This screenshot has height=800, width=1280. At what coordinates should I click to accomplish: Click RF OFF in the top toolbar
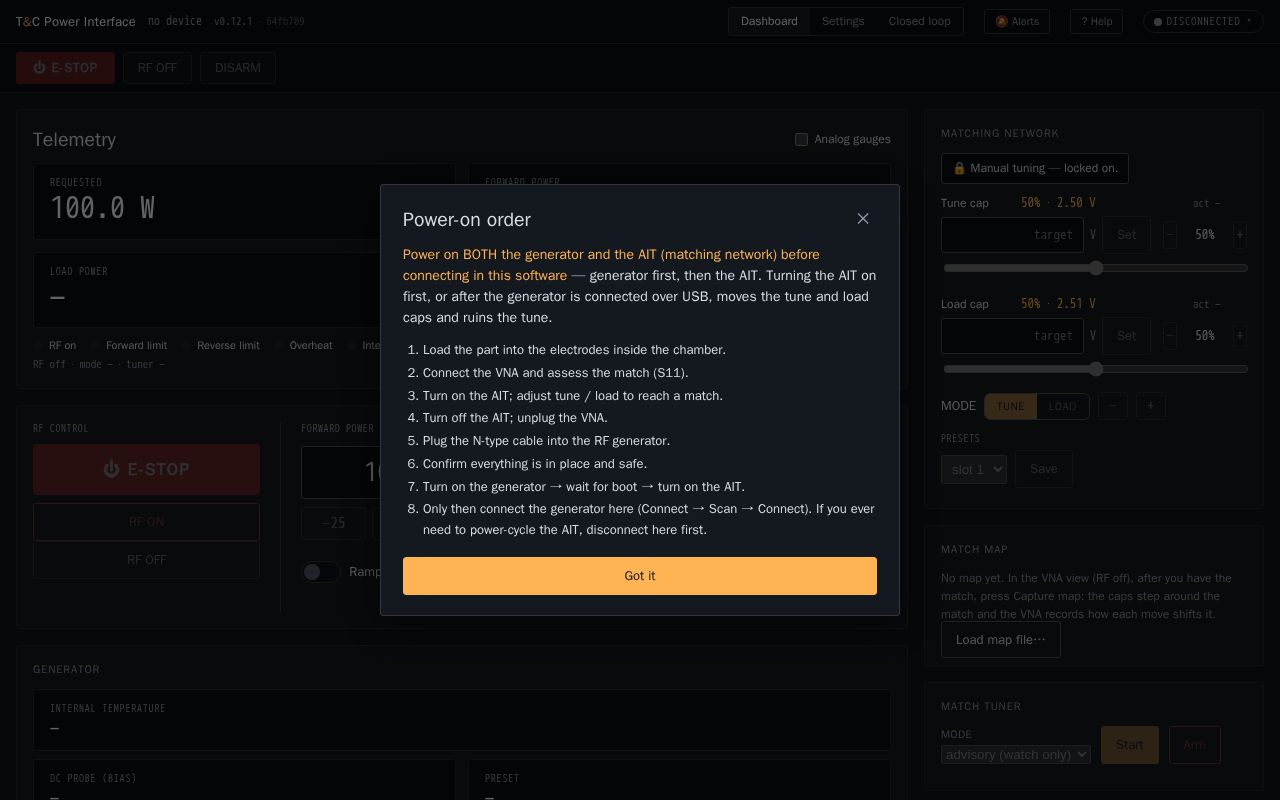click(157, 68)
